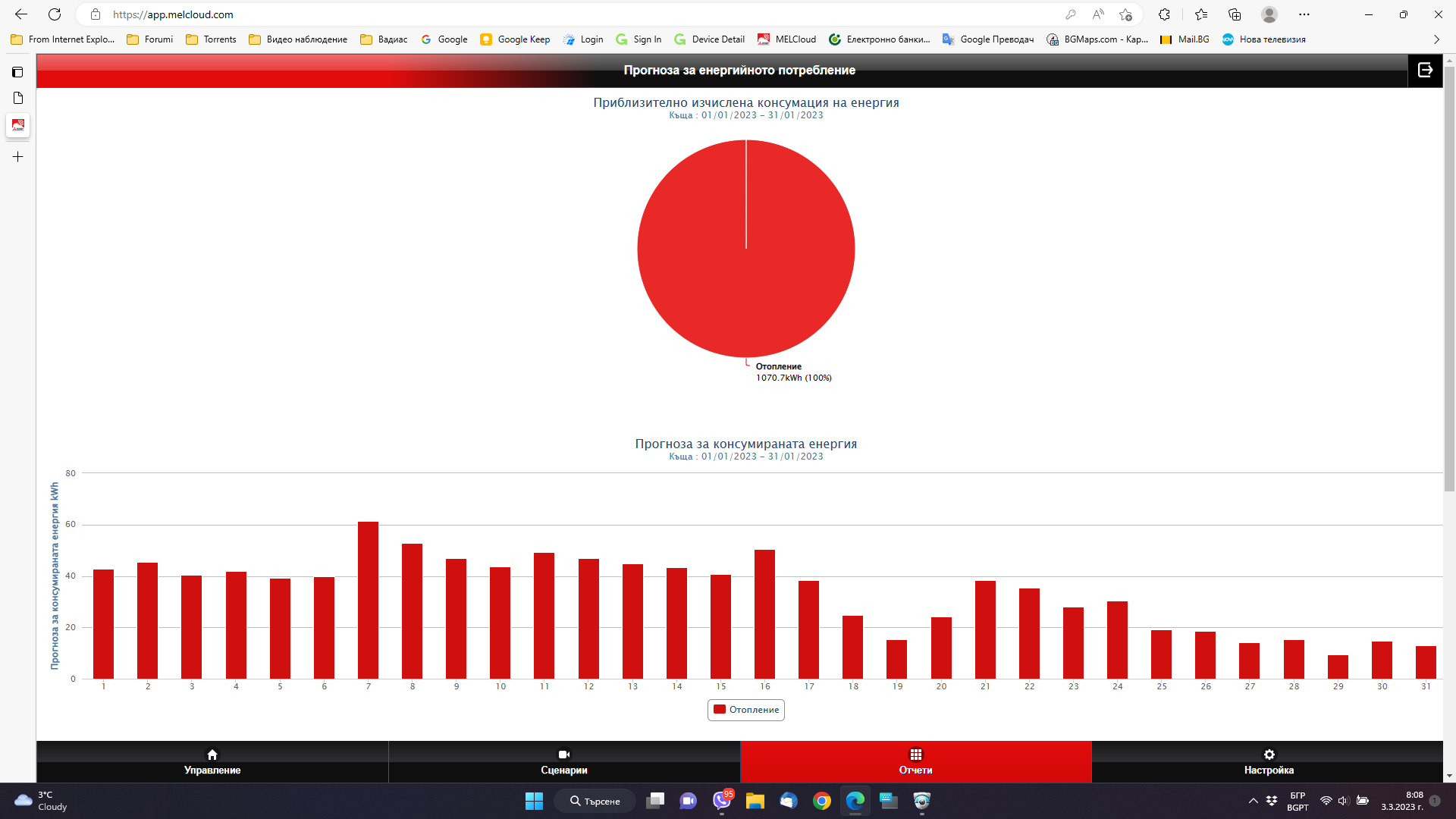Toggle the Отопление legend entry under the bar chart
The height and width of the screenshot is (819, 1456).
(x=746, y=710)
